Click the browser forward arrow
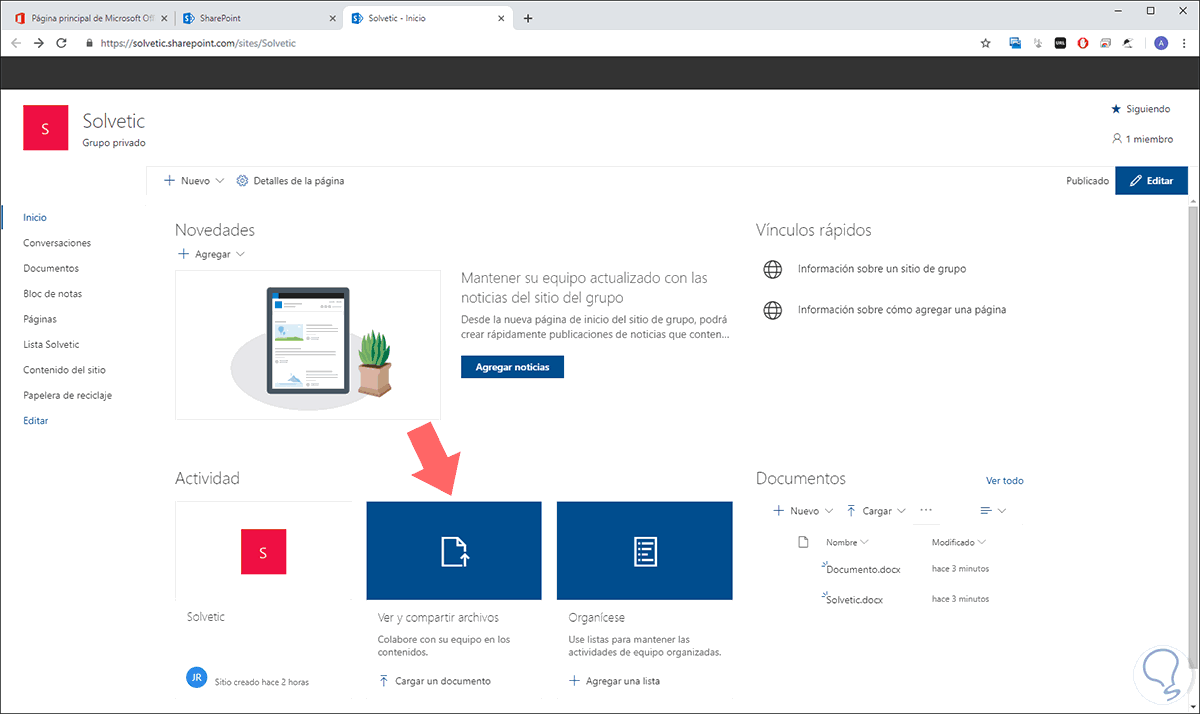1200x714 pixels. [x=39, y=43]
